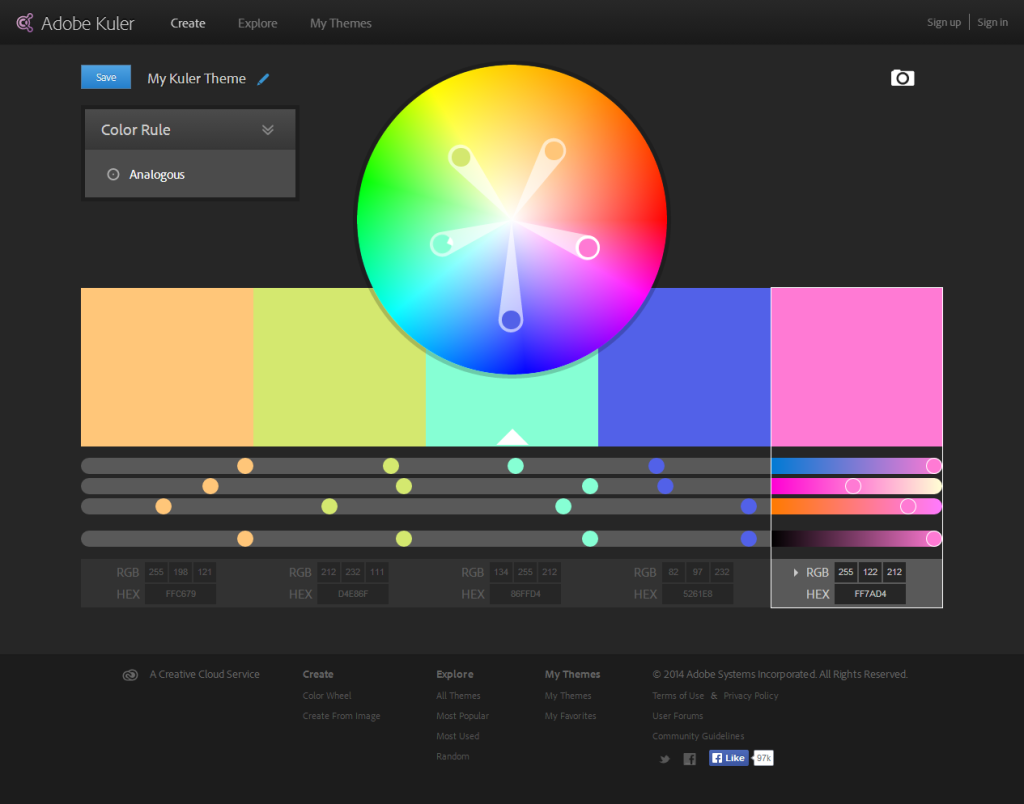This screenshot has height=804, width=1024.
Task: Save the current Kuler theme
Action: [x=105, y=76]
